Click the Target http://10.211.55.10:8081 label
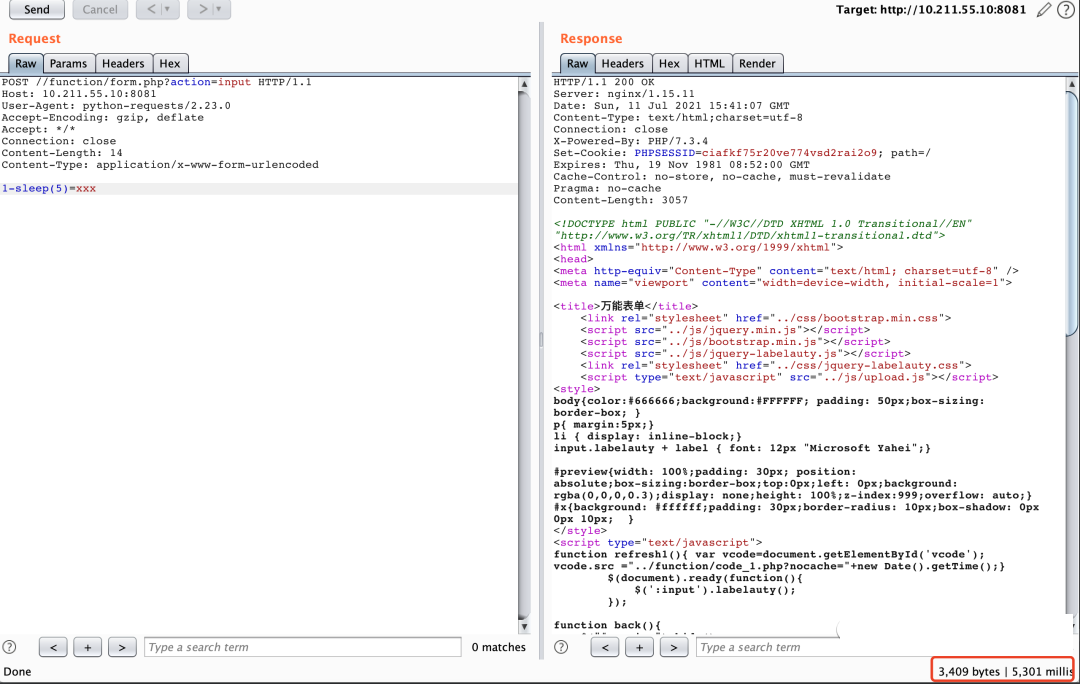The height and width of the screenshot is (684, 1080). (x=931, y=10)
